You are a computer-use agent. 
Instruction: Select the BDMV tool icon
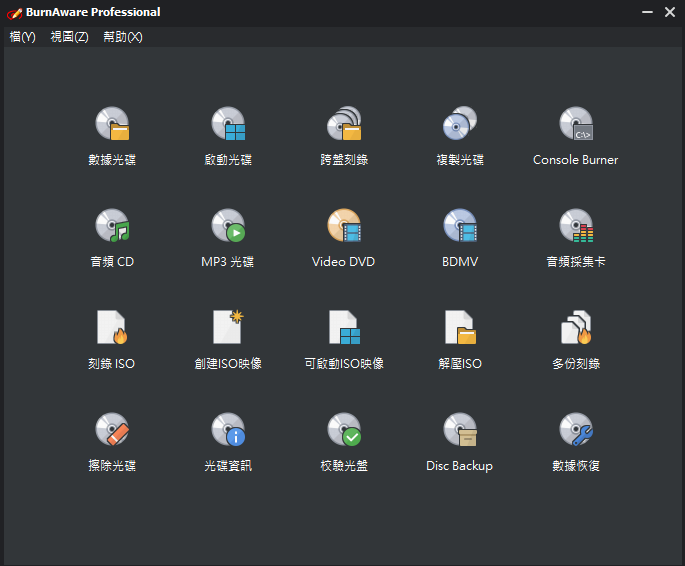click(x=460, y=225)
